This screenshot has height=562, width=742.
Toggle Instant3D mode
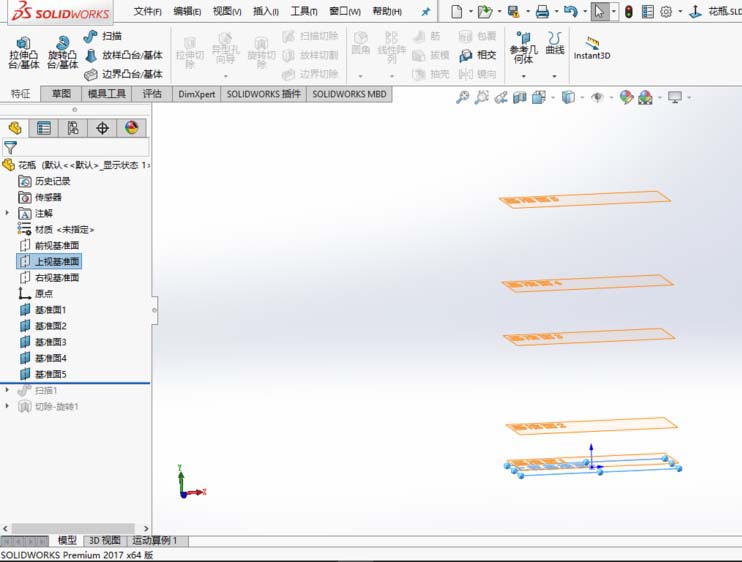[592, 48]
